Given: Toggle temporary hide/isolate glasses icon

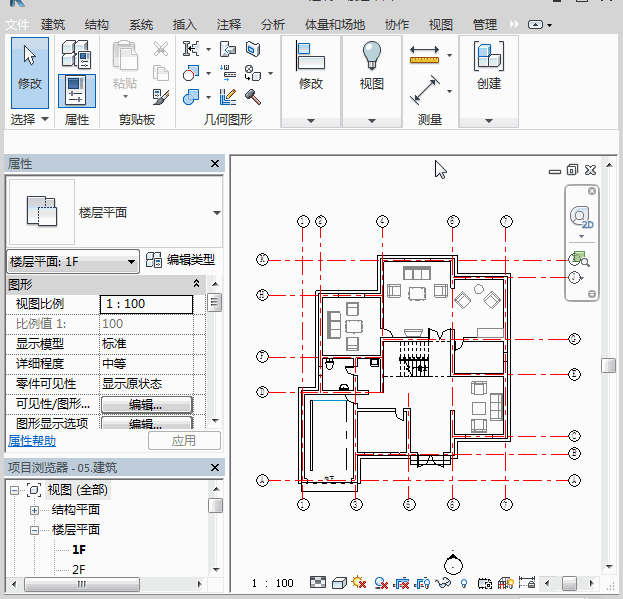Looking at the screenshot, I should click(x=445, y=583).
